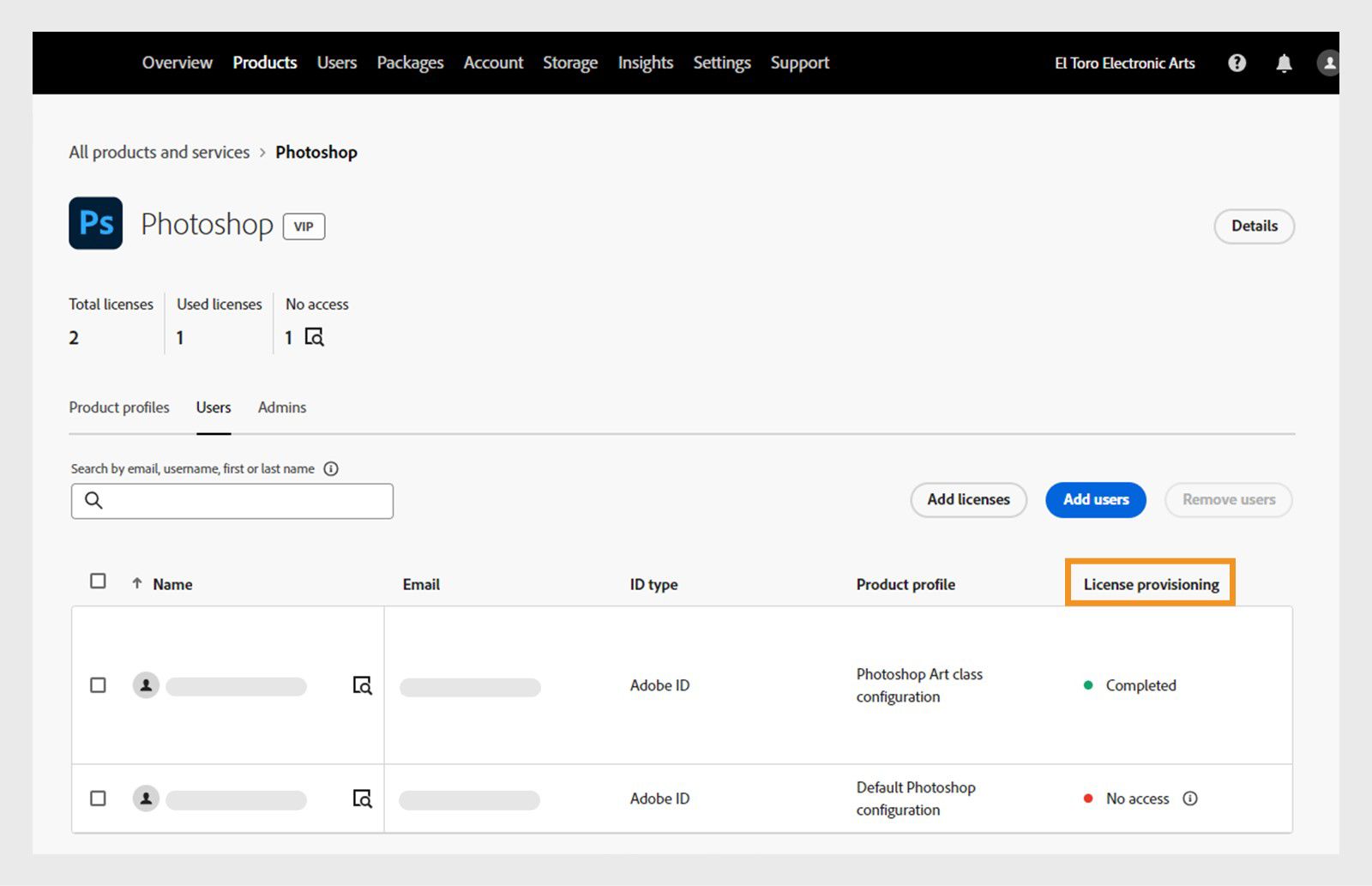Click the ID type column header
The width and height of the screenshot is (1372, 886).
click(653, 584)
